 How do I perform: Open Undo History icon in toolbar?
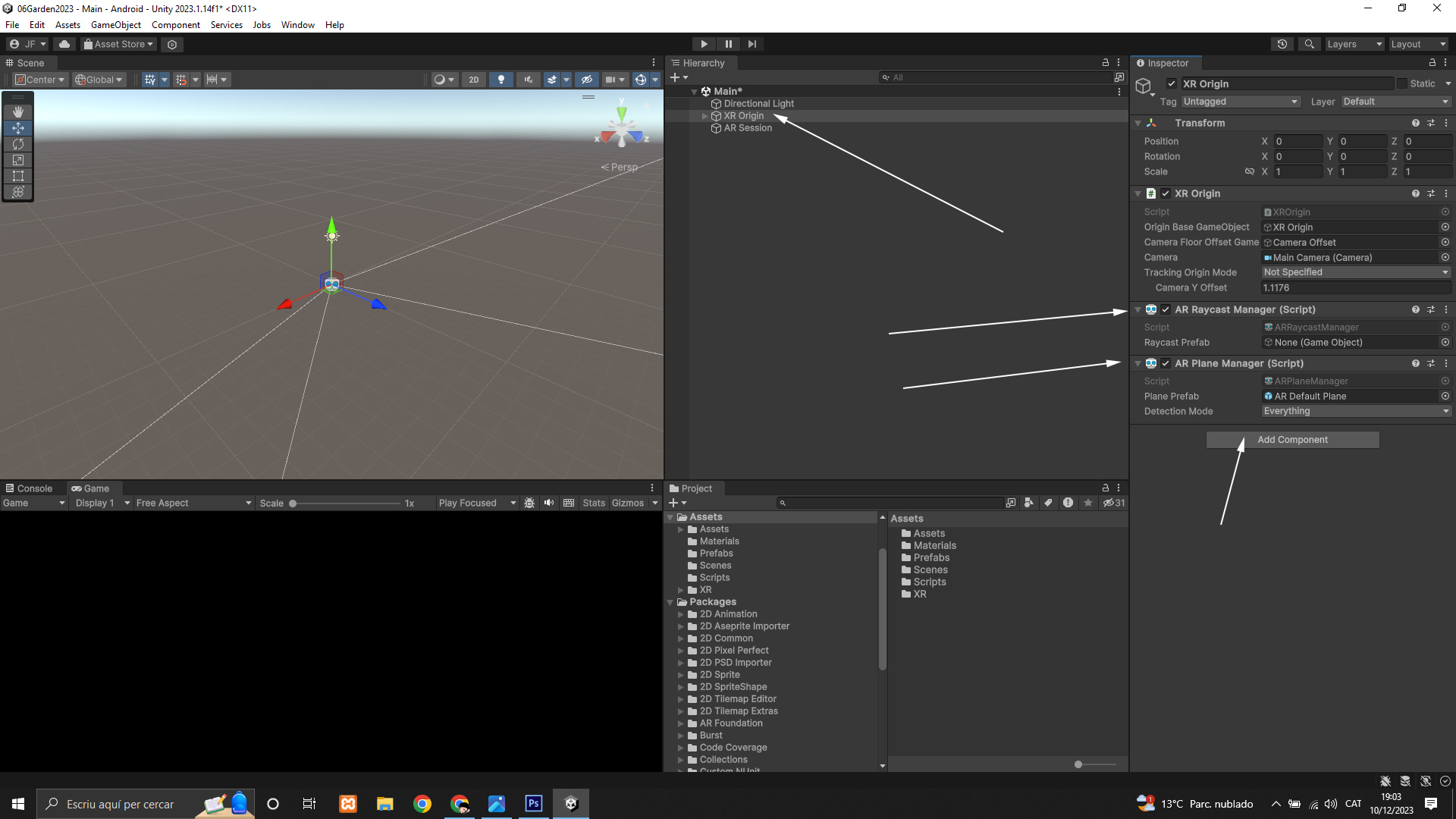[1282, 44]
